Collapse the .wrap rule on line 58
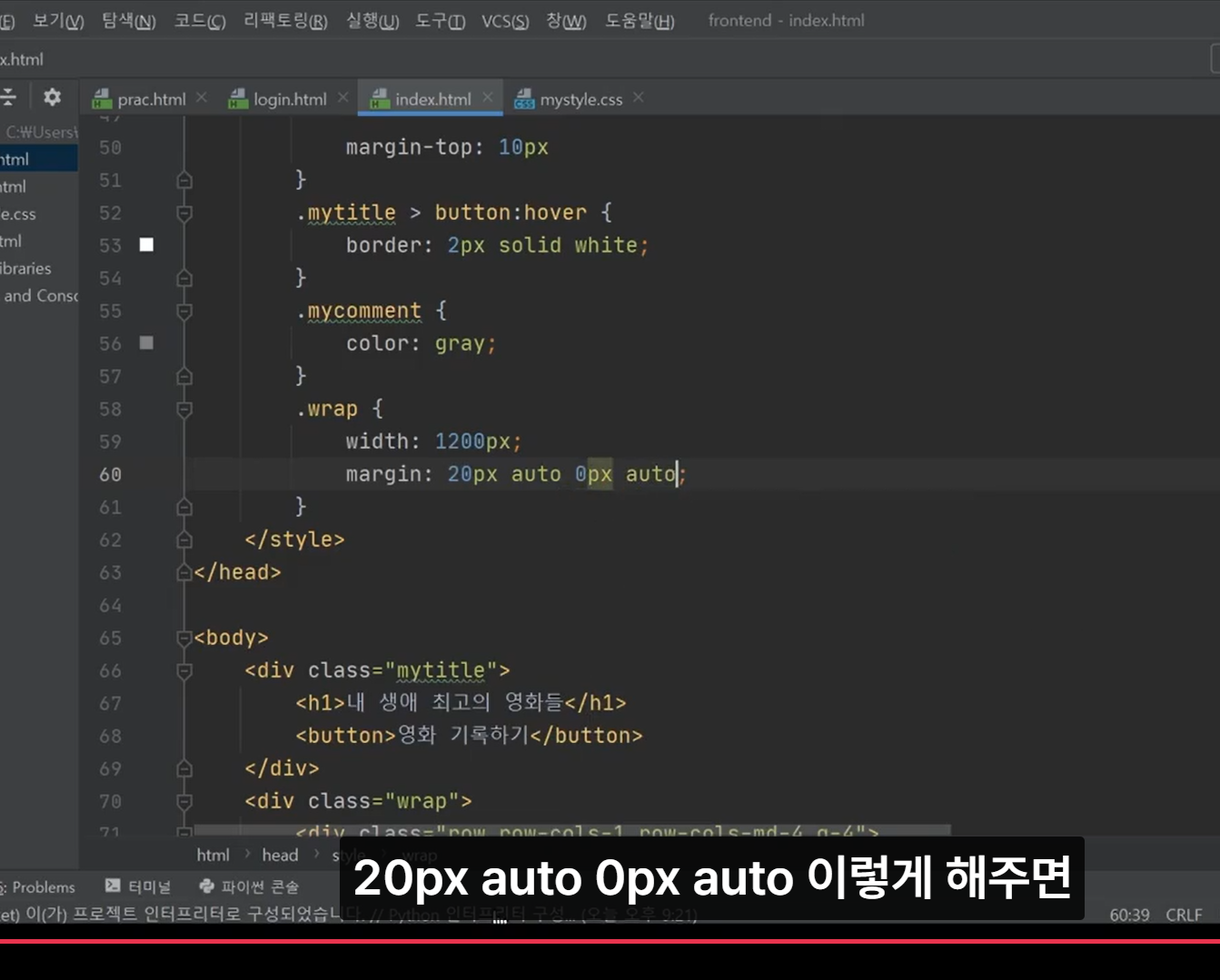The width and height of the screenshot is (1220, 980). 184,409
